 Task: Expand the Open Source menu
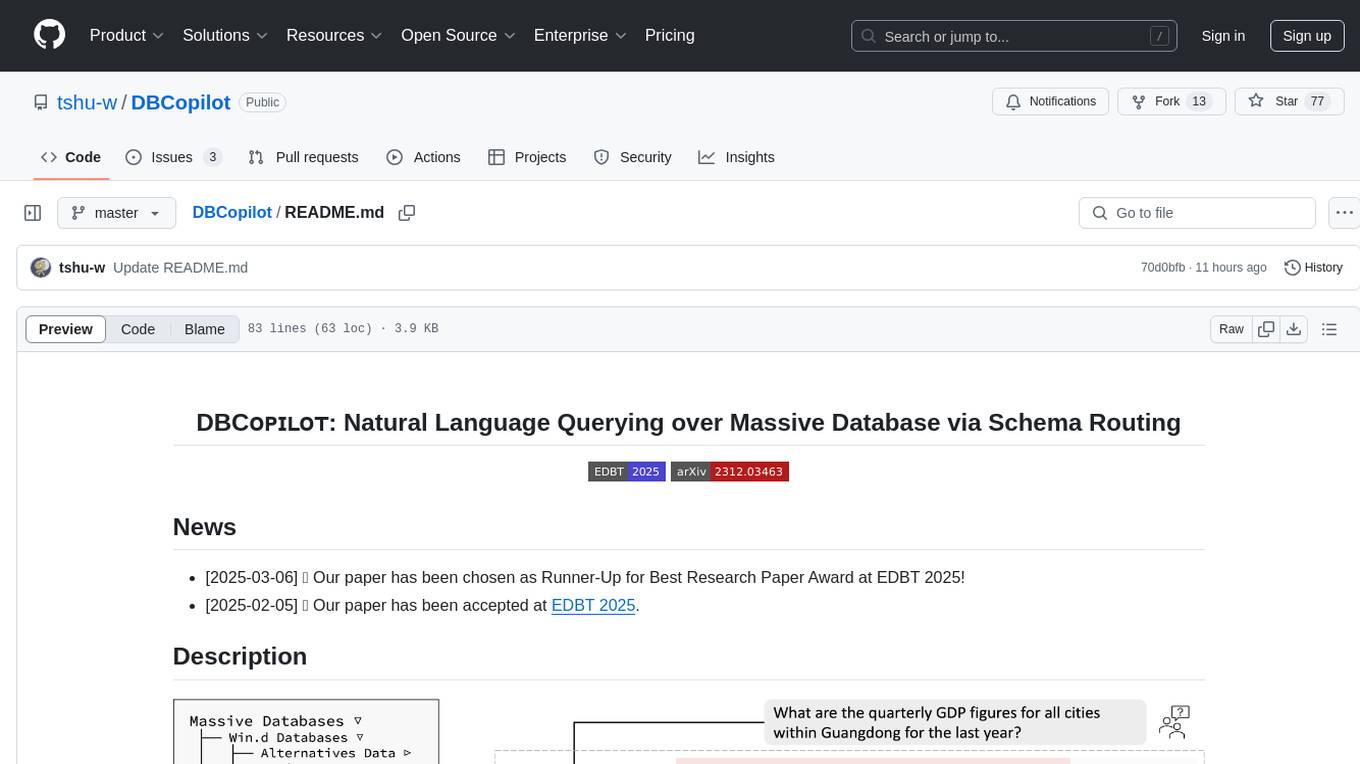tap(457, 35)
